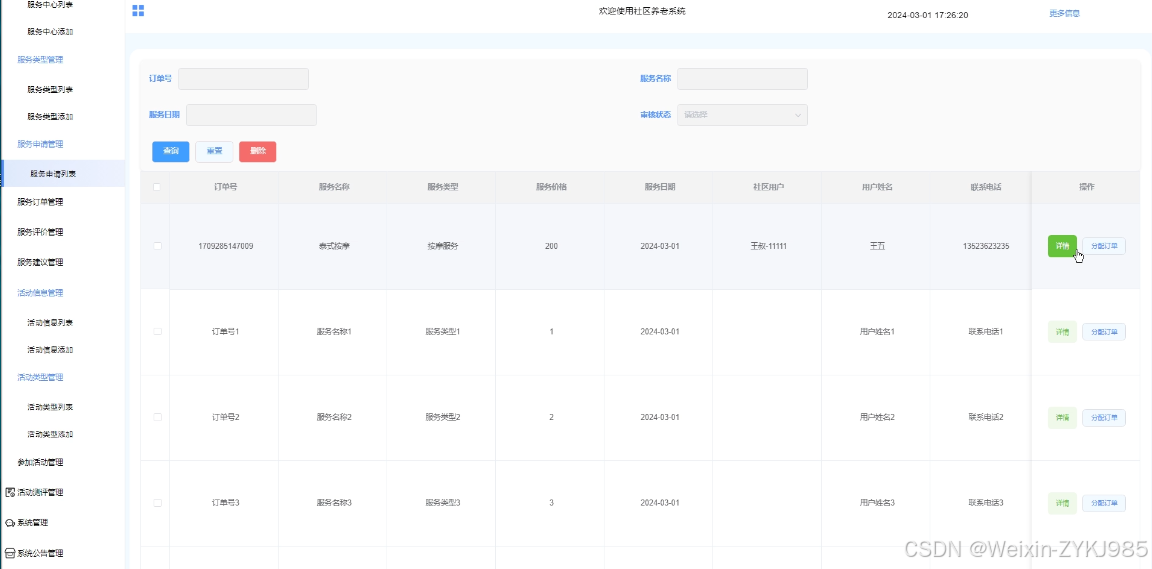The height and width of the screenshot is (569, 1152).
Task: Click cell 用户姓名3
Action: point(877,503)
